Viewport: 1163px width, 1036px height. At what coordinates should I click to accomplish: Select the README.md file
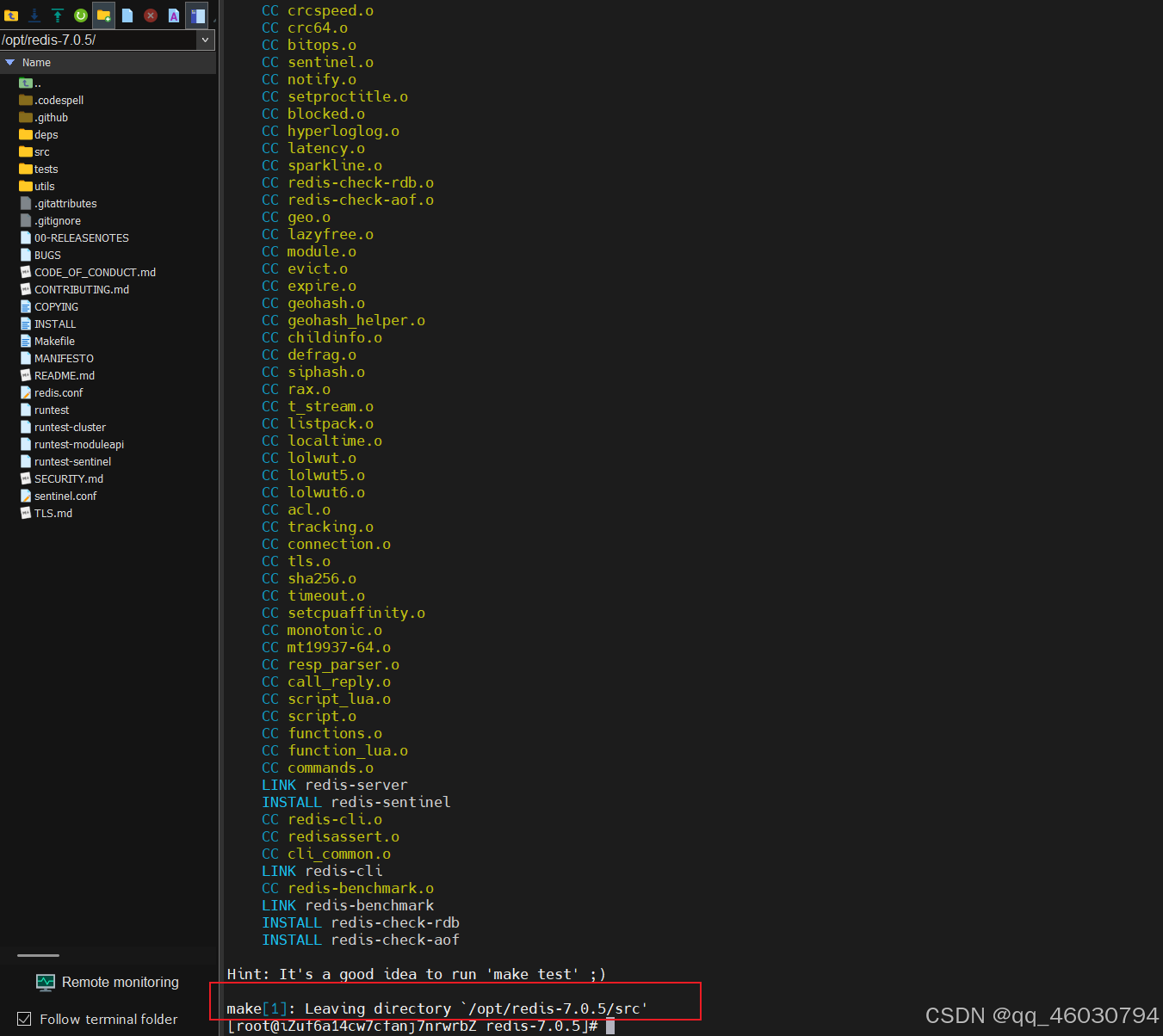pos(58,376)
